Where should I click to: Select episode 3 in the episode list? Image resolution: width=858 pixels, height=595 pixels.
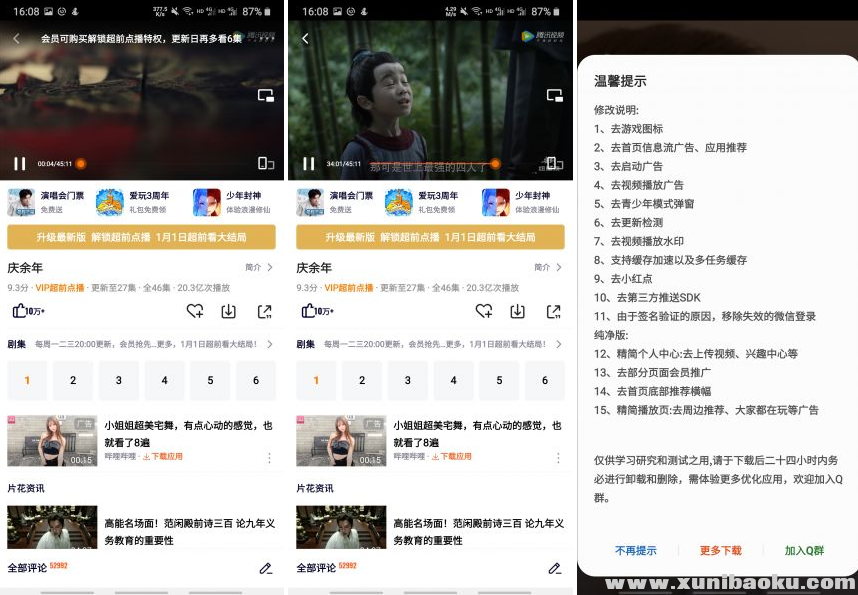pos(118,381)
